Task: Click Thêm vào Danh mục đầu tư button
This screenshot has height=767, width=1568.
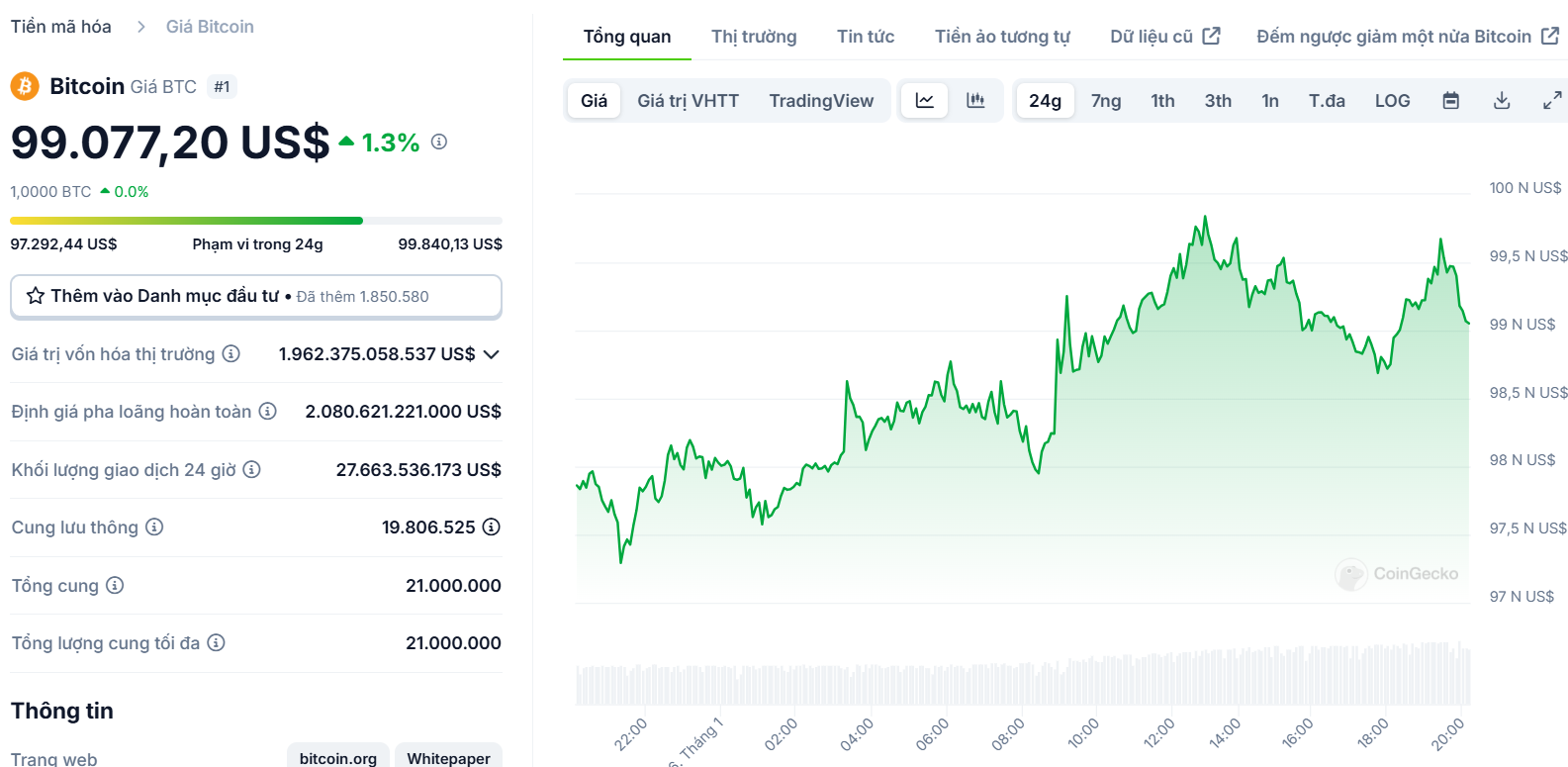Action: point(256,296)
